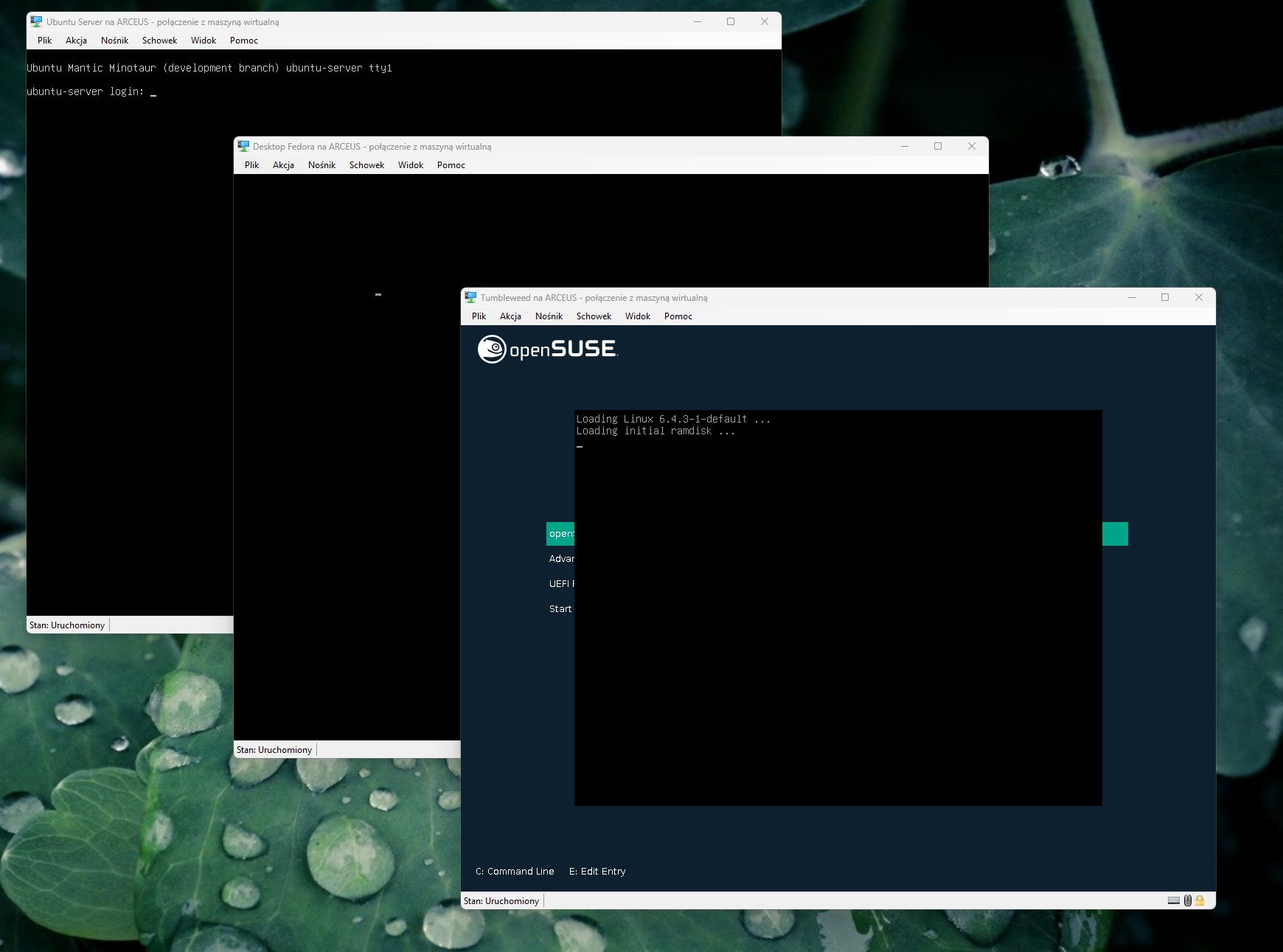1283x952 pixels.
Task: Click the Hyper-V icon in Tumbleweed title bar
Action: [x=470, y=297]
